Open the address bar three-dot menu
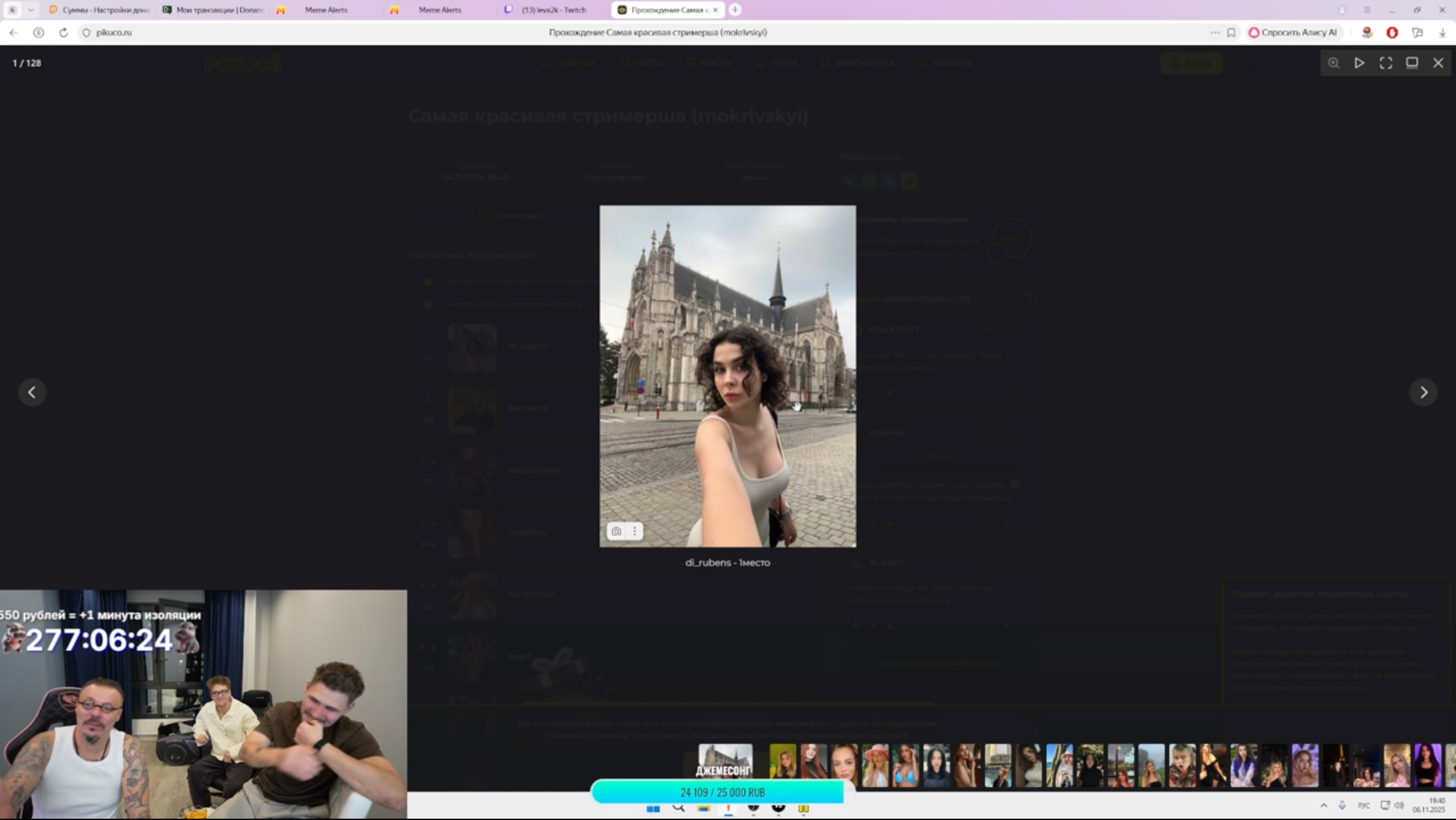 point(1215,32)
